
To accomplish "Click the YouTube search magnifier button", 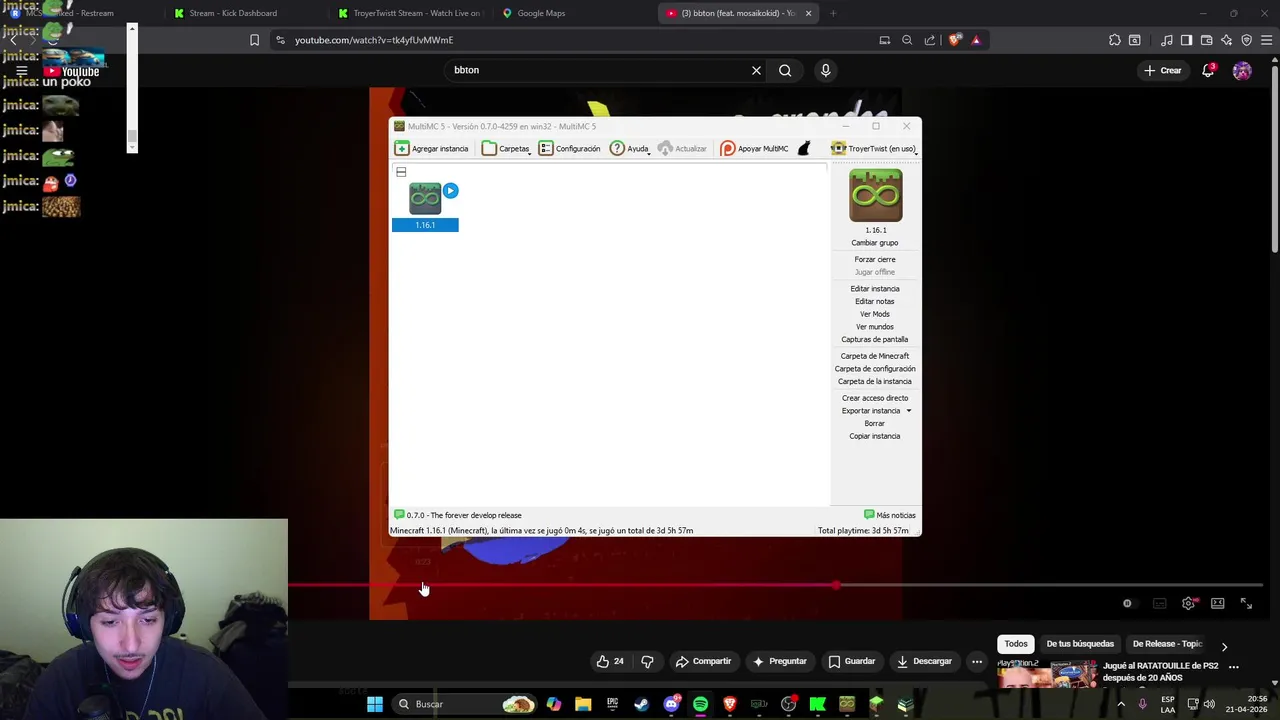I will tap(785, 70).
